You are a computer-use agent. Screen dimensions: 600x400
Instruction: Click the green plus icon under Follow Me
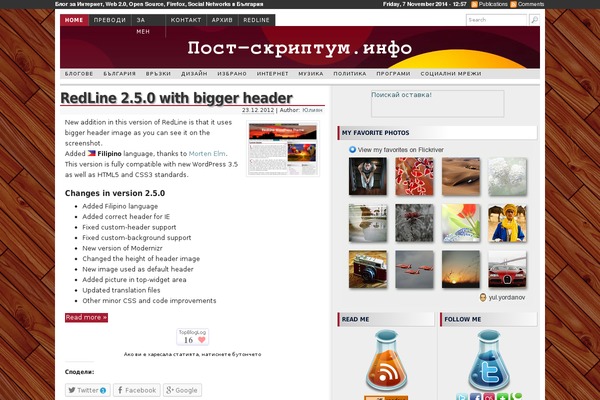(x=502, y=397)
